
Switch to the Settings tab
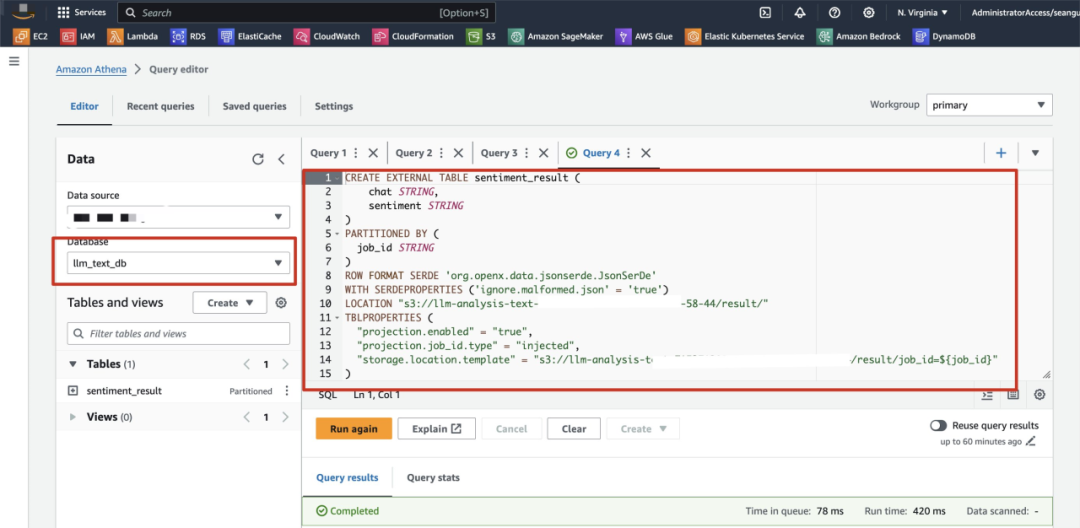[334, 106]
